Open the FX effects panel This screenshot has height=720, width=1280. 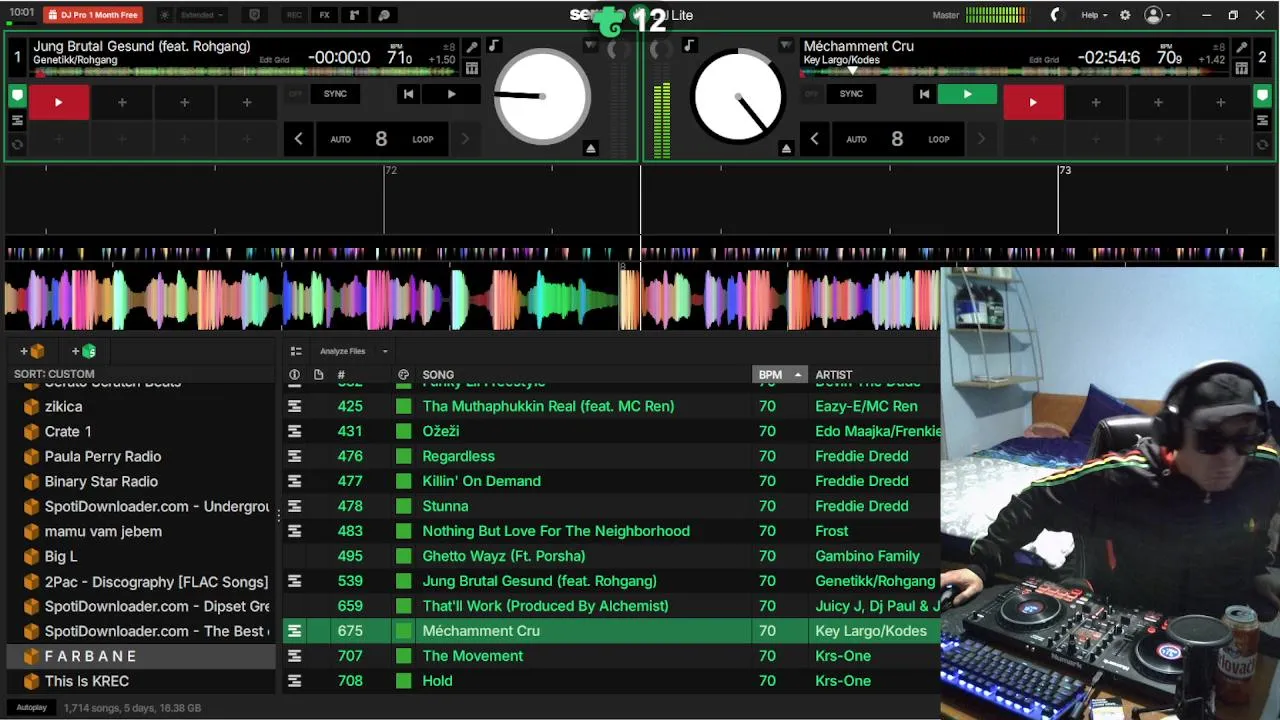(324, 15)
